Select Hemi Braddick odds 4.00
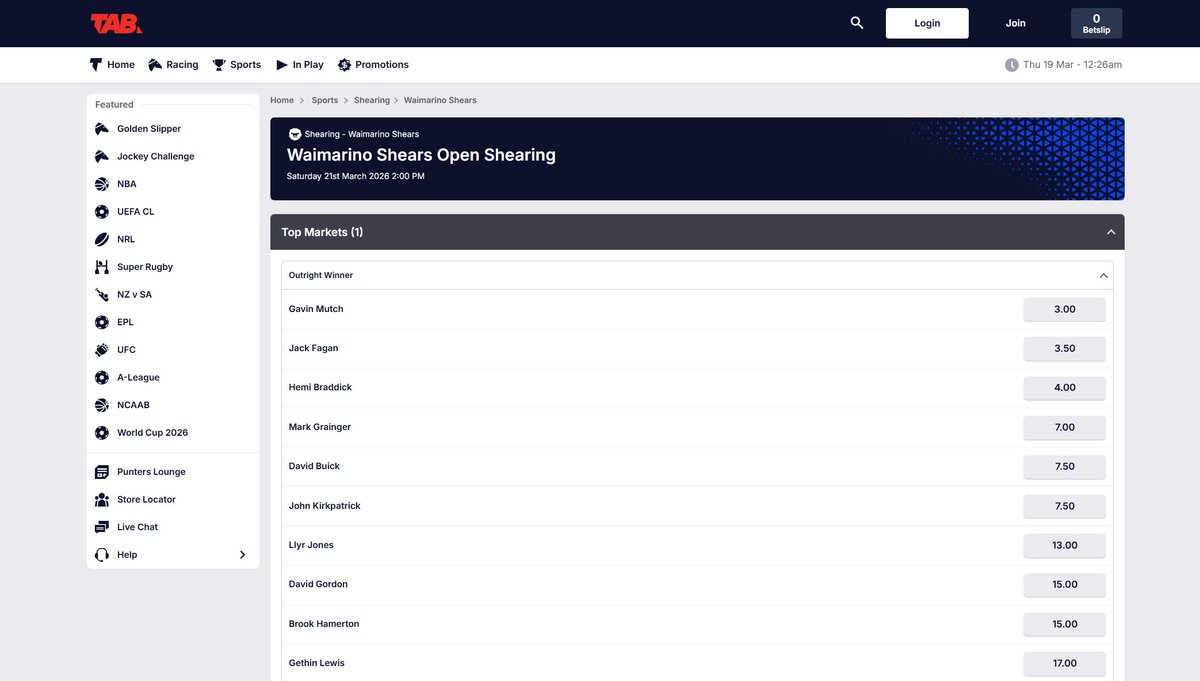 pyautogui.click(x=1064, y=388)
